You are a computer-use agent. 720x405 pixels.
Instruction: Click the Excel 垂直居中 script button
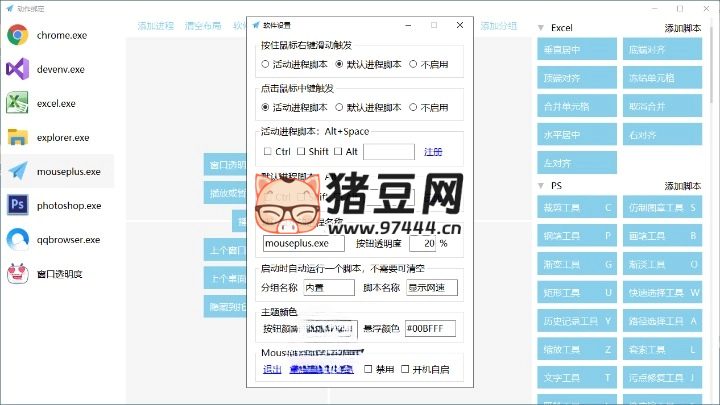coord(577,49)
